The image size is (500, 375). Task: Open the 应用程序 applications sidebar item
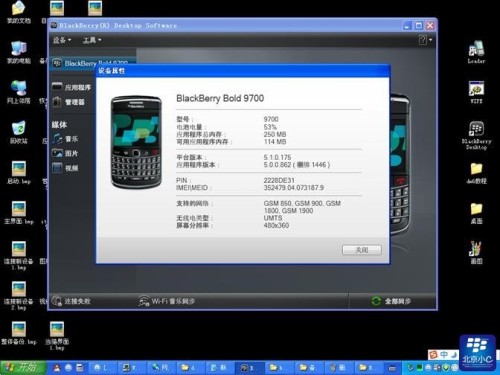pos(71,87)
